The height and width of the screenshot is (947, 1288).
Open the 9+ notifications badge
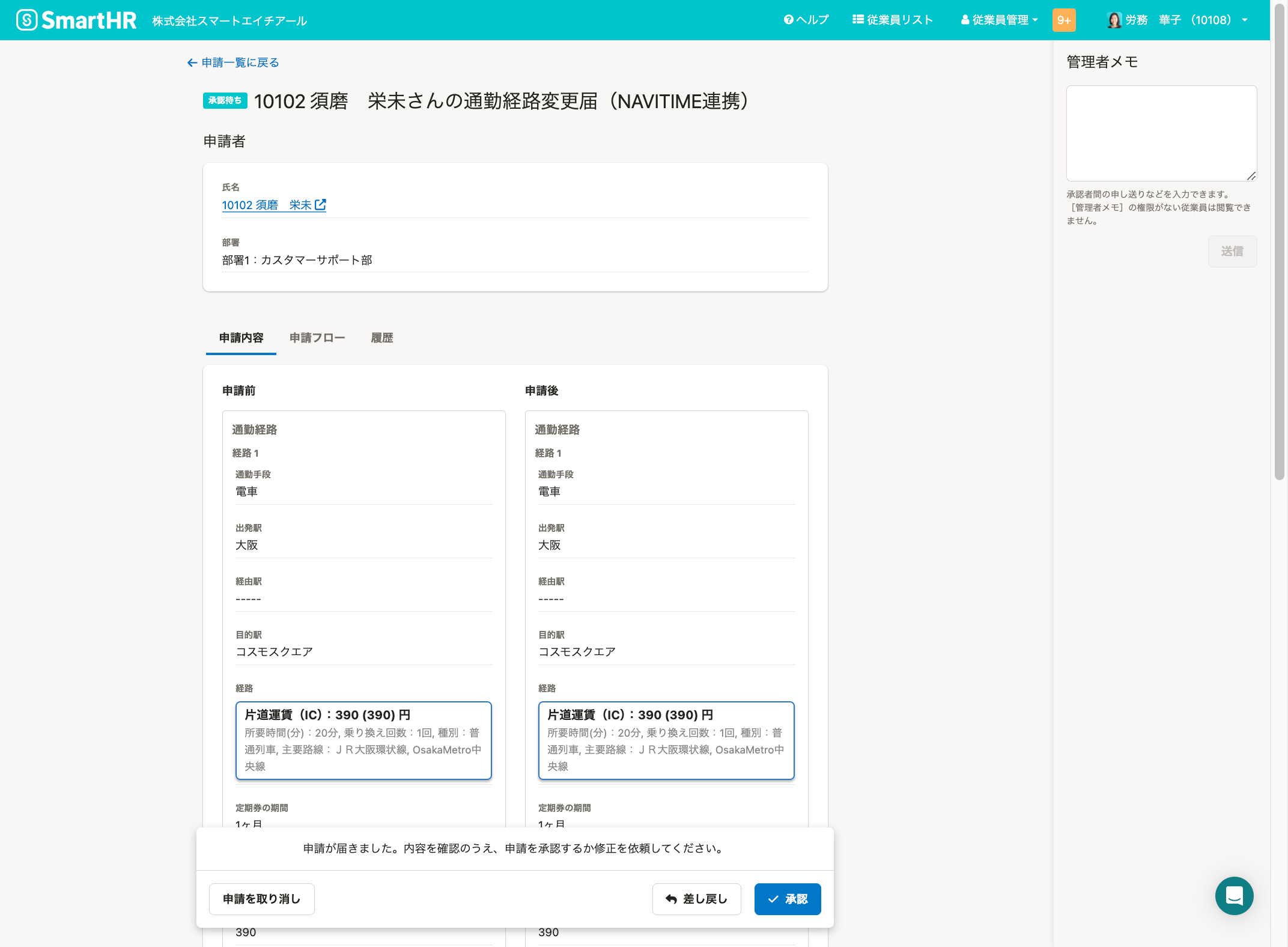click(x=1064, y=20)
